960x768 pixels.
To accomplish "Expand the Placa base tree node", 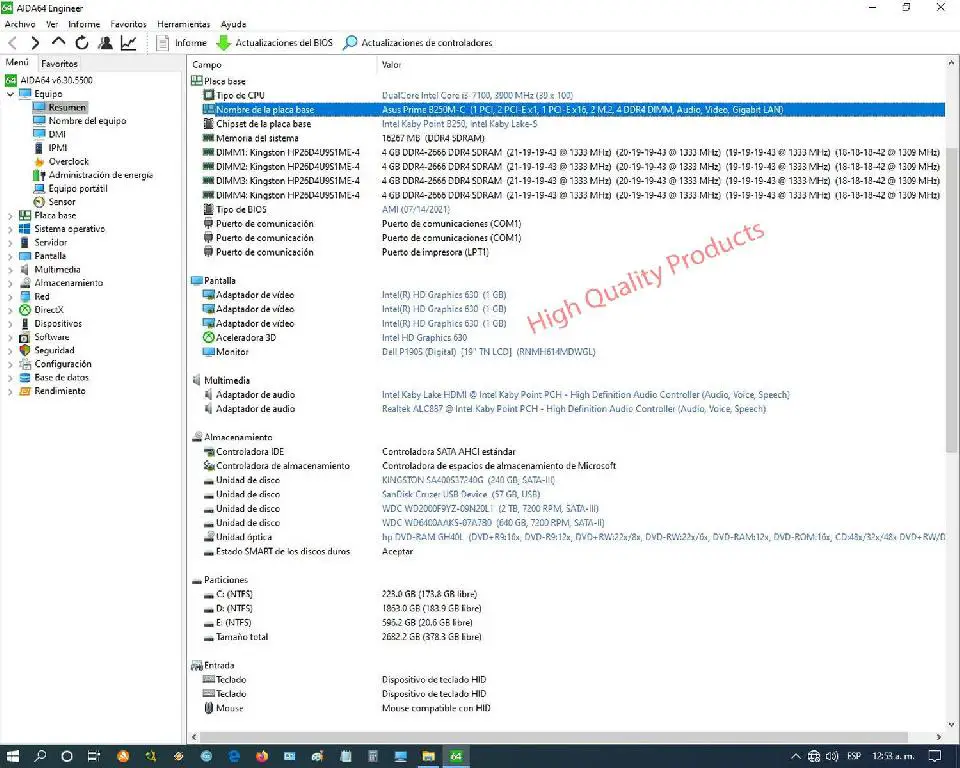I will pos(10,216).
